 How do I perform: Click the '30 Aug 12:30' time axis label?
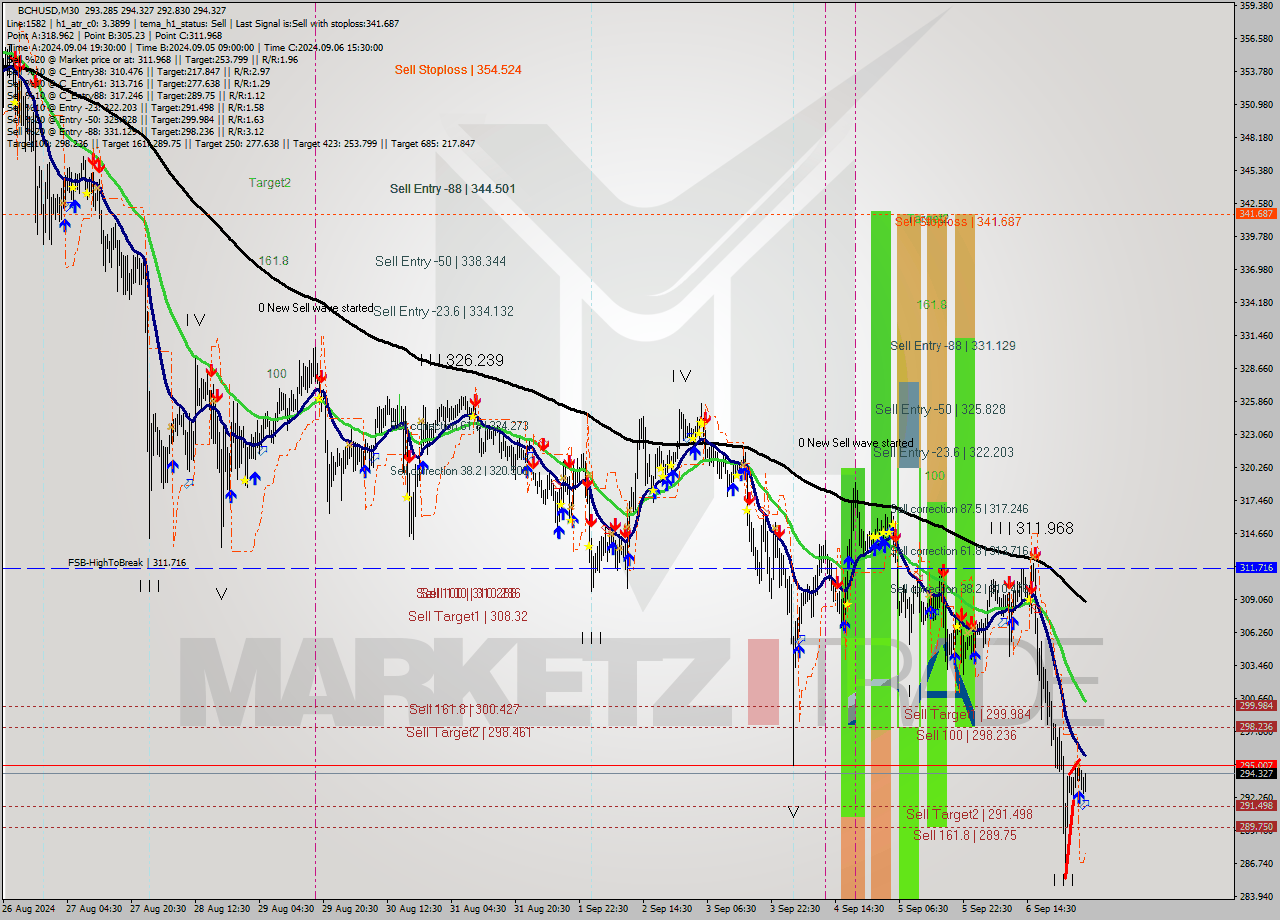pyautogui.click(x=414, y=909)
